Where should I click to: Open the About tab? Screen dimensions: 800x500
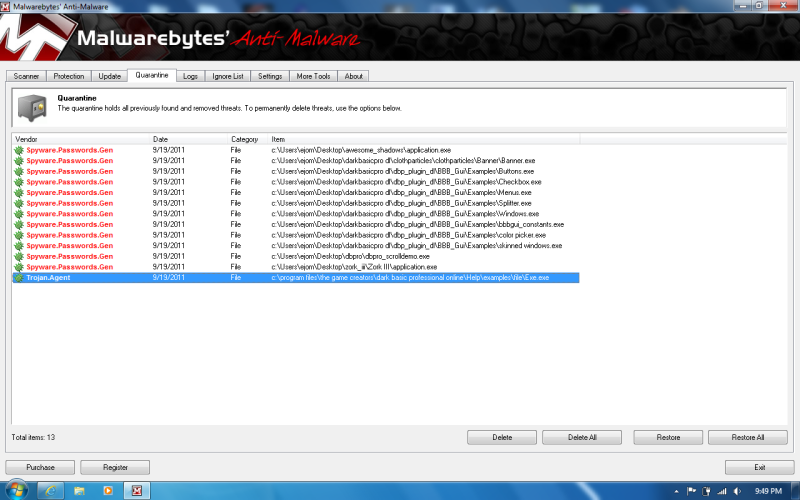[353, 76]
